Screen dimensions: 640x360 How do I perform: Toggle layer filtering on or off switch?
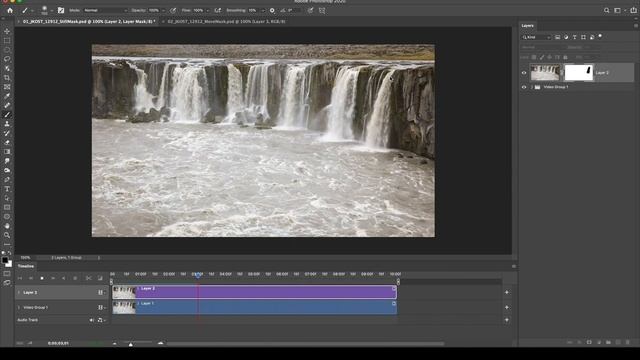tap(600, 36)
